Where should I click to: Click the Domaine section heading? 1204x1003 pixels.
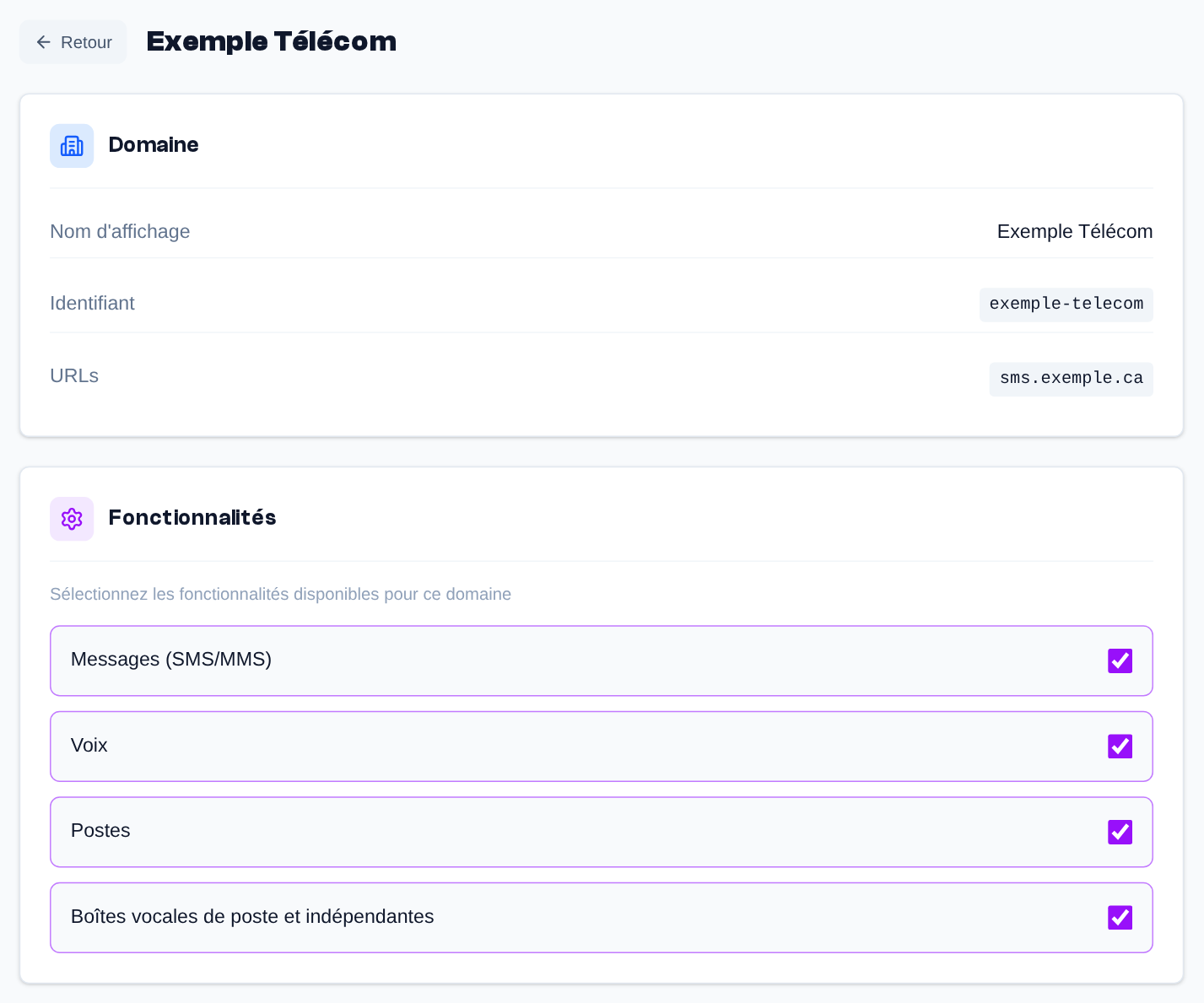154,144
